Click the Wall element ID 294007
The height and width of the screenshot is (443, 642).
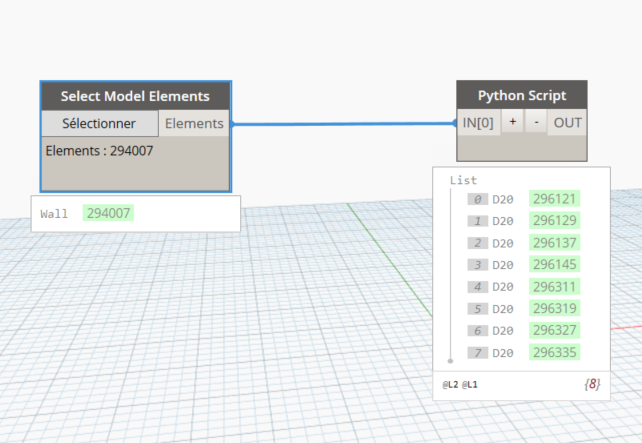109,213
